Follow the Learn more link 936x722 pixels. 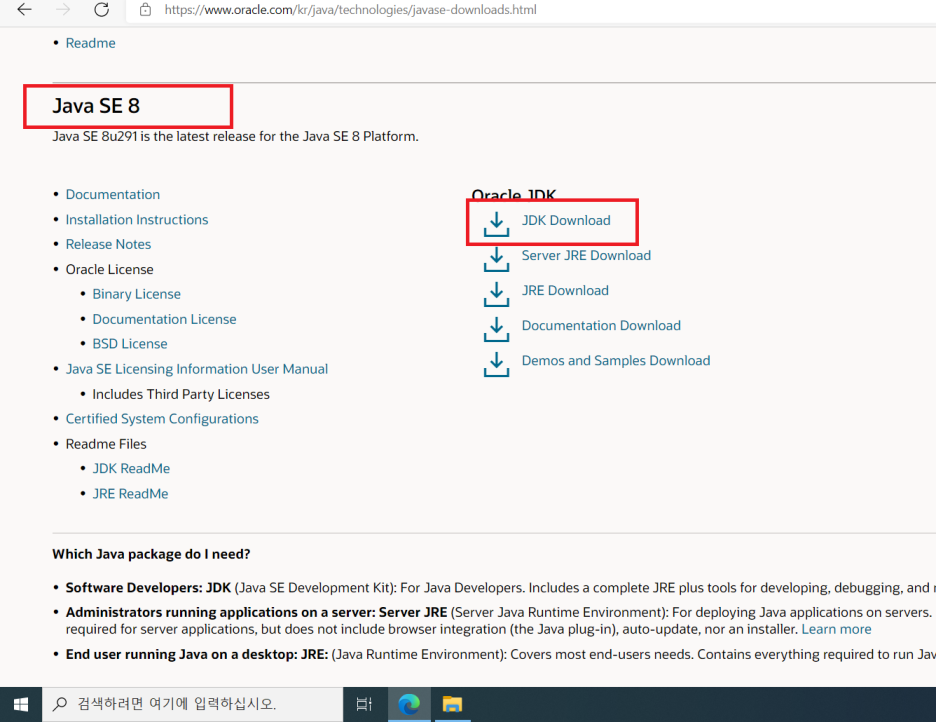836,629
